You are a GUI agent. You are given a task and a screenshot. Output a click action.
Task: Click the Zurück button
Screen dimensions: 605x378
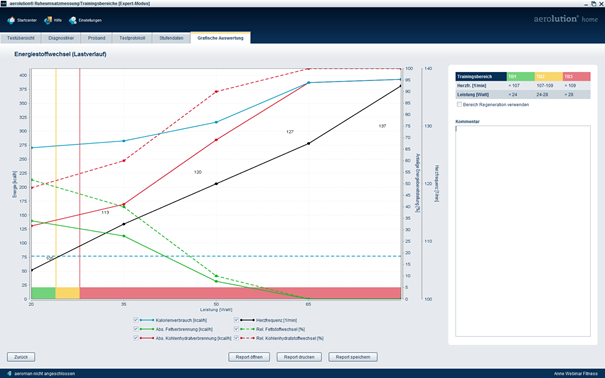click(21, 357)
